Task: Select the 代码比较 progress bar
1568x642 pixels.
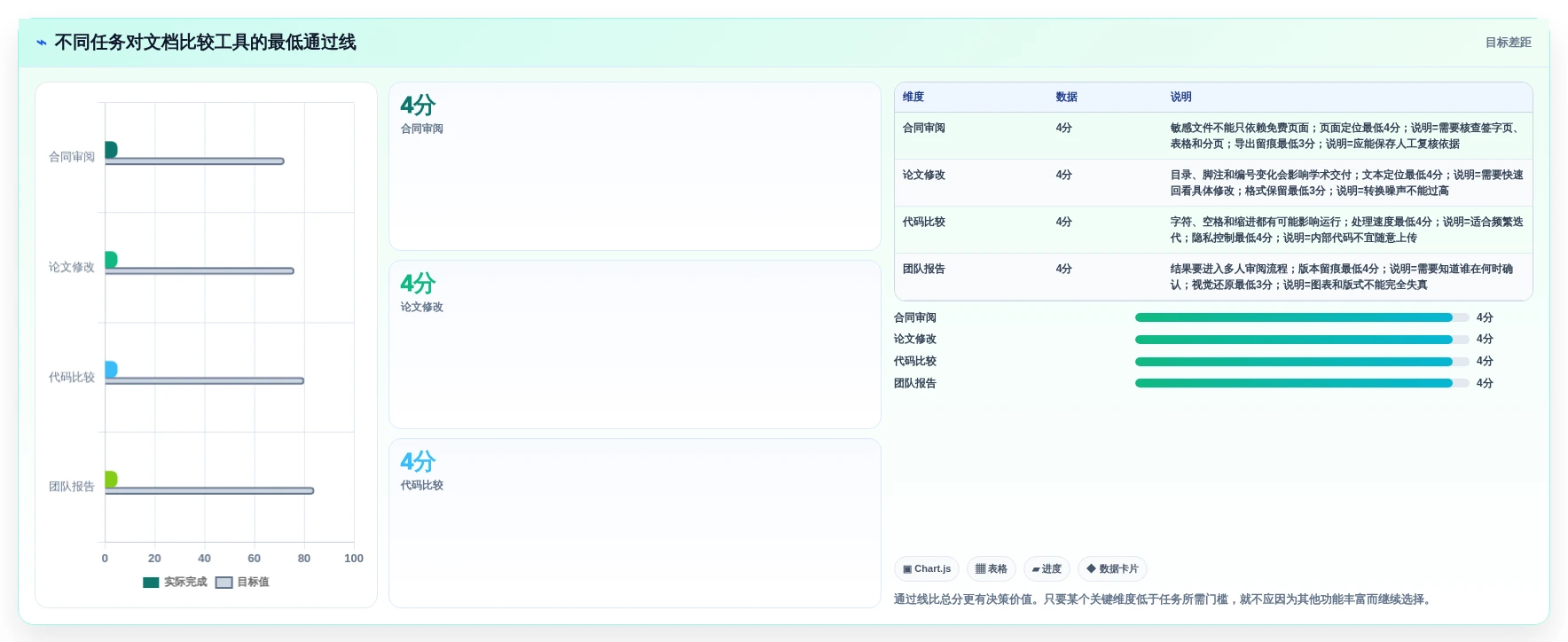Action: [1302, 362]
